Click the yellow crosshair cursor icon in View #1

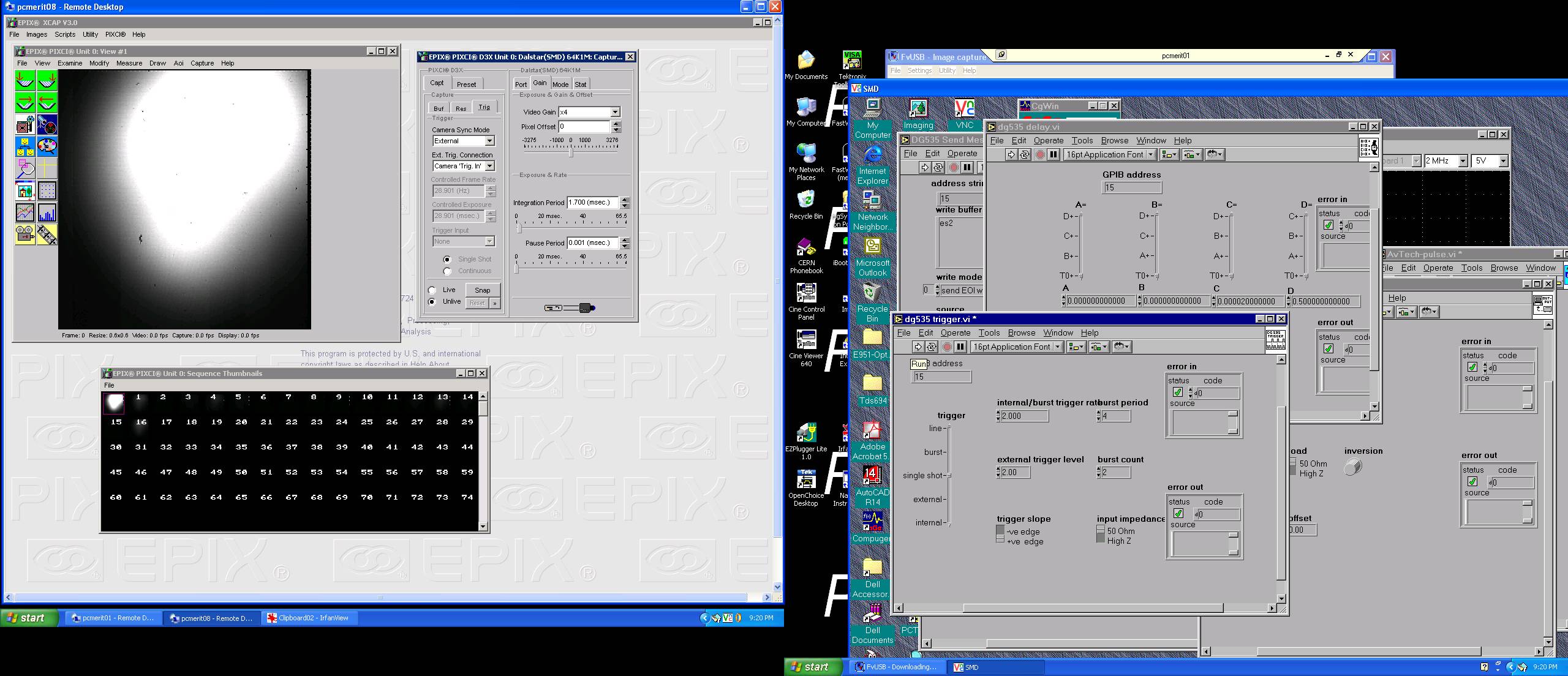pyautogui.click(x=47, y=168)
